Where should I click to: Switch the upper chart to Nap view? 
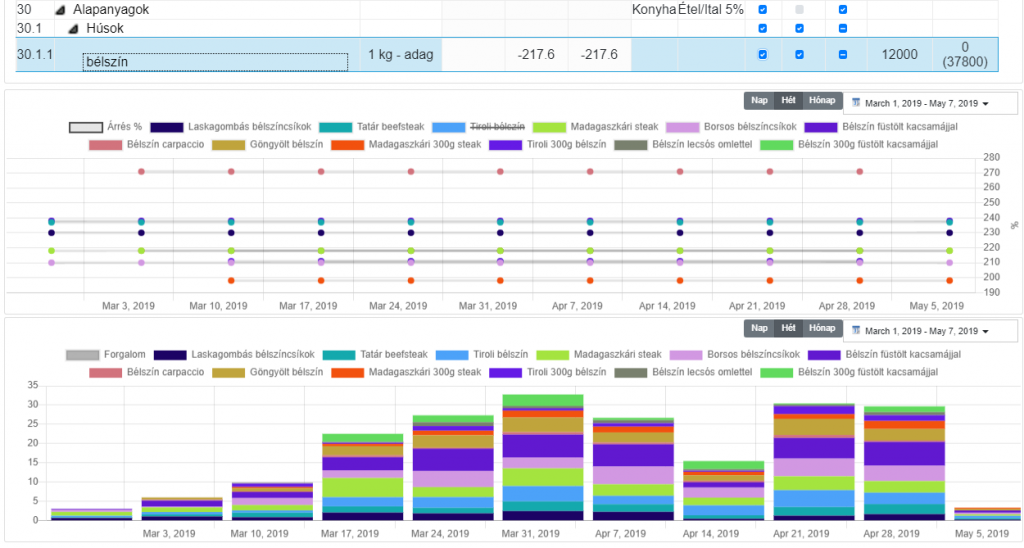pos(760,101)
